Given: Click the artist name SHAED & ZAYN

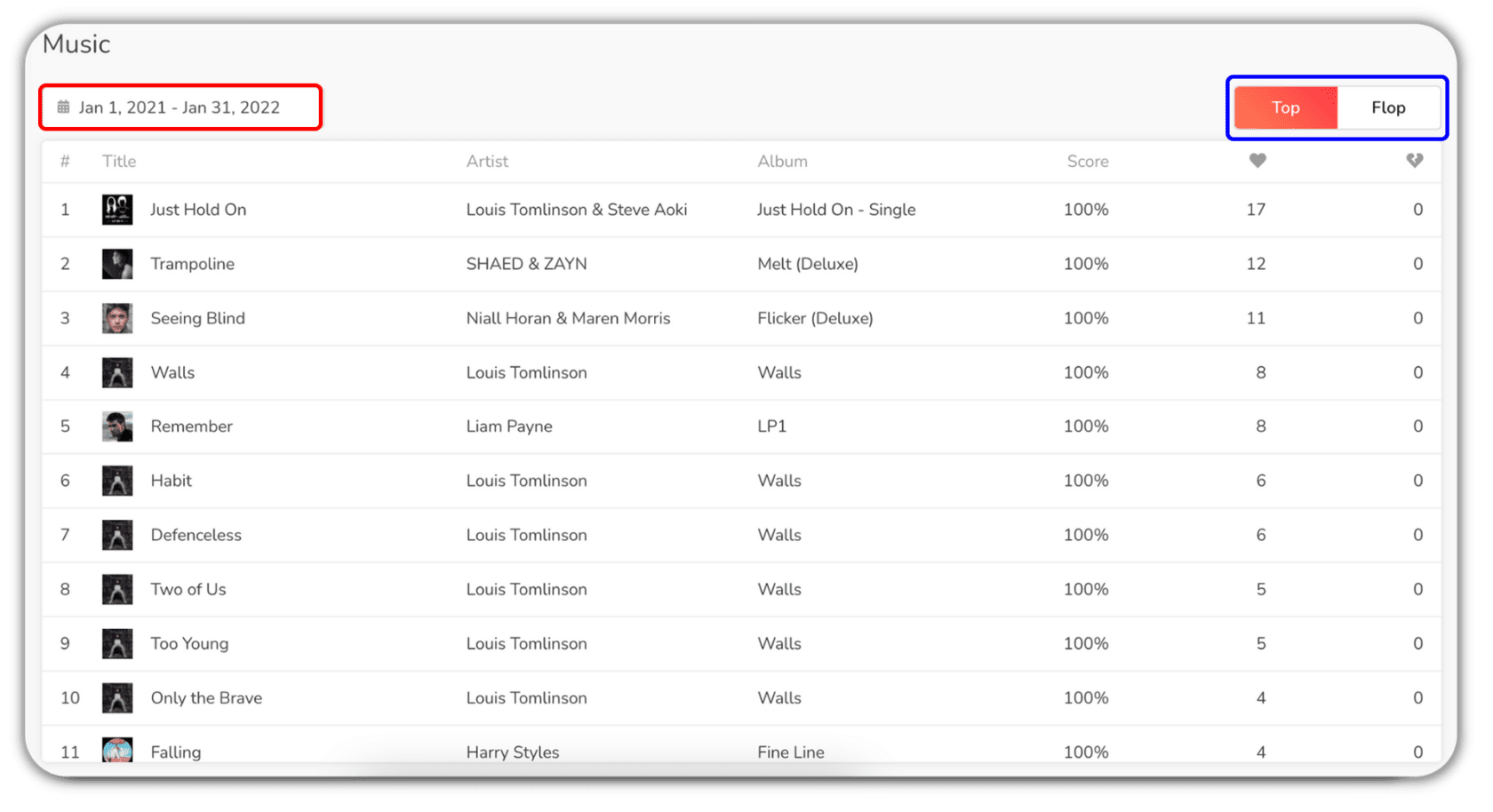Looking at the screenshot, I should (526, 264).
